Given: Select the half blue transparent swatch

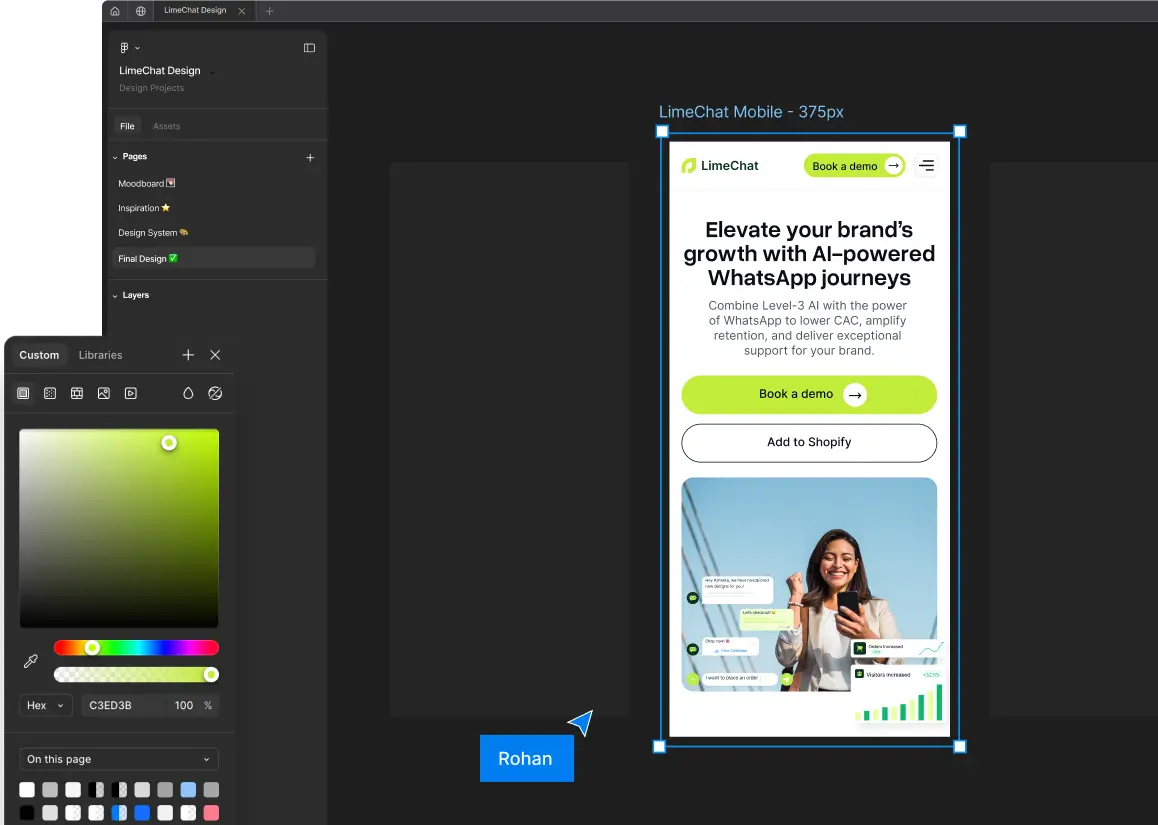Looking at the screenshot, I should pos(119,812).
